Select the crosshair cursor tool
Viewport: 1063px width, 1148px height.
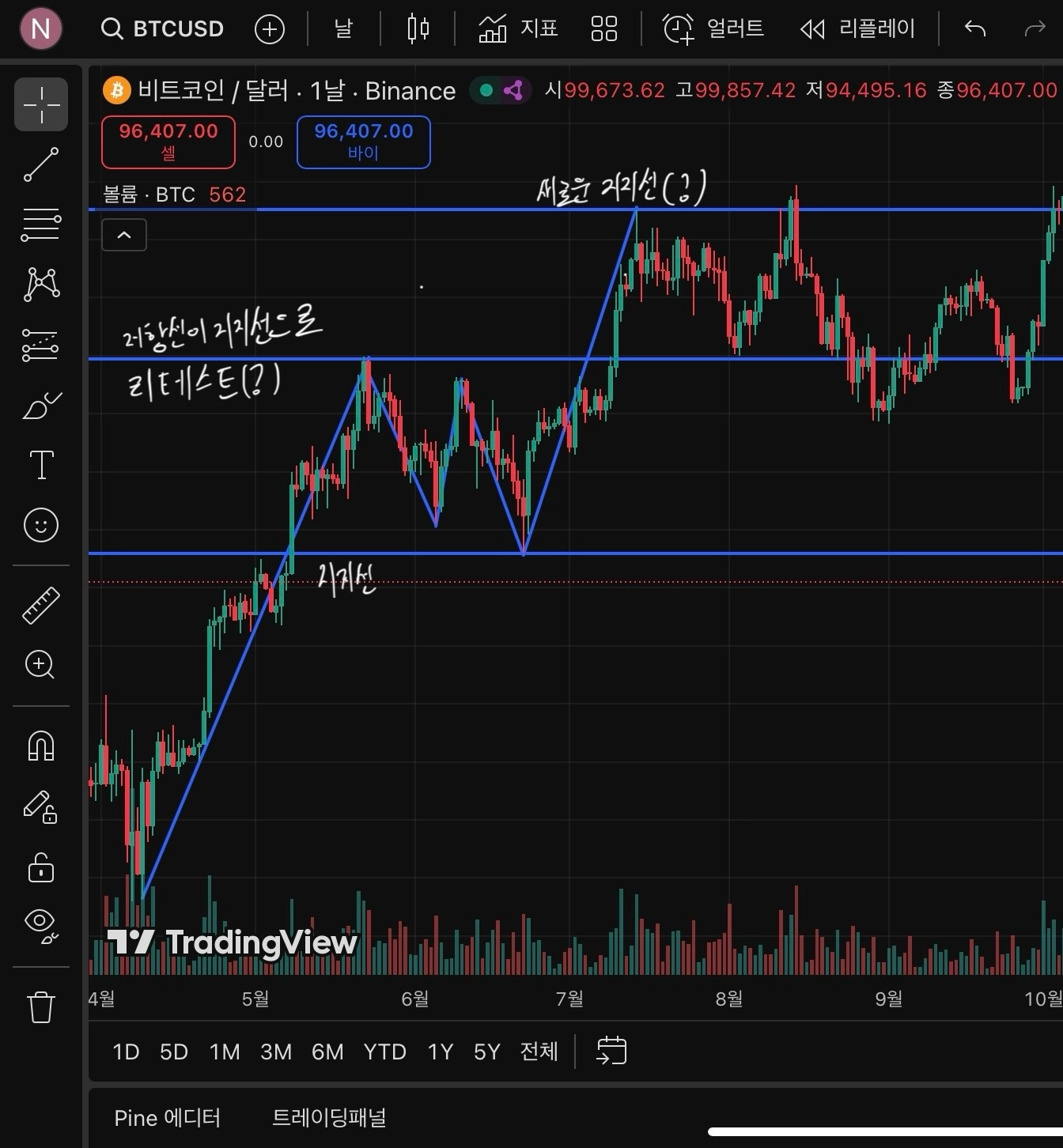tap(41, 104)
